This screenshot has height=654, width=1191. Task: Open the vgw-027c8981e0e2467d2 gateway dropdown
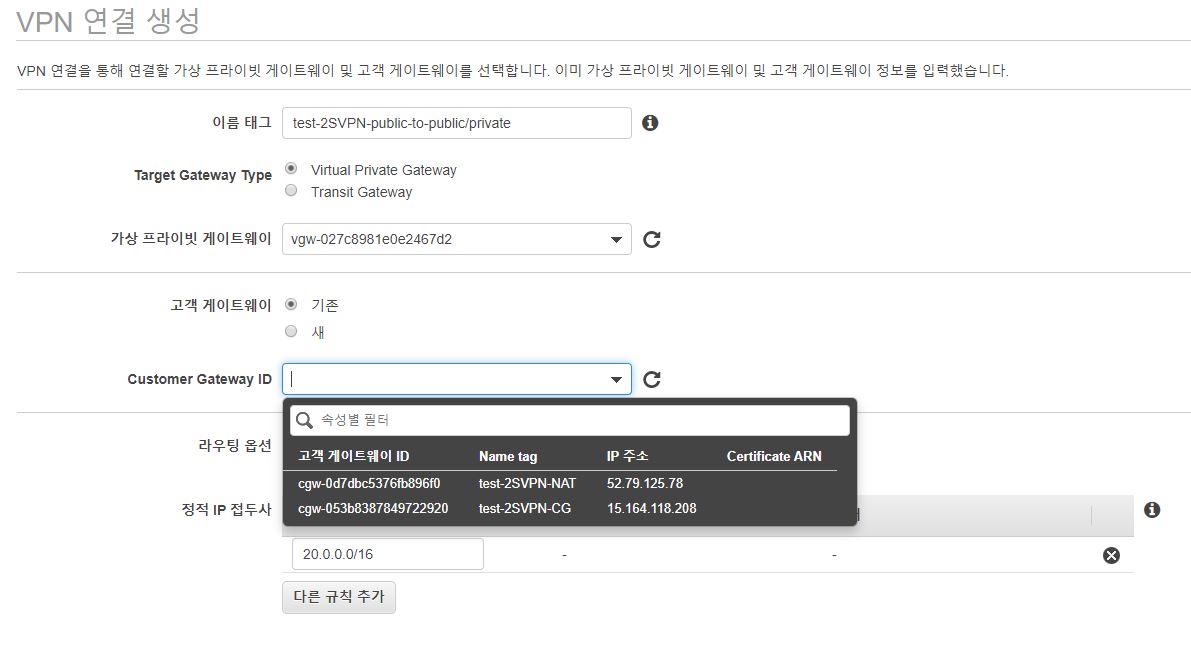tap(456, 239)
